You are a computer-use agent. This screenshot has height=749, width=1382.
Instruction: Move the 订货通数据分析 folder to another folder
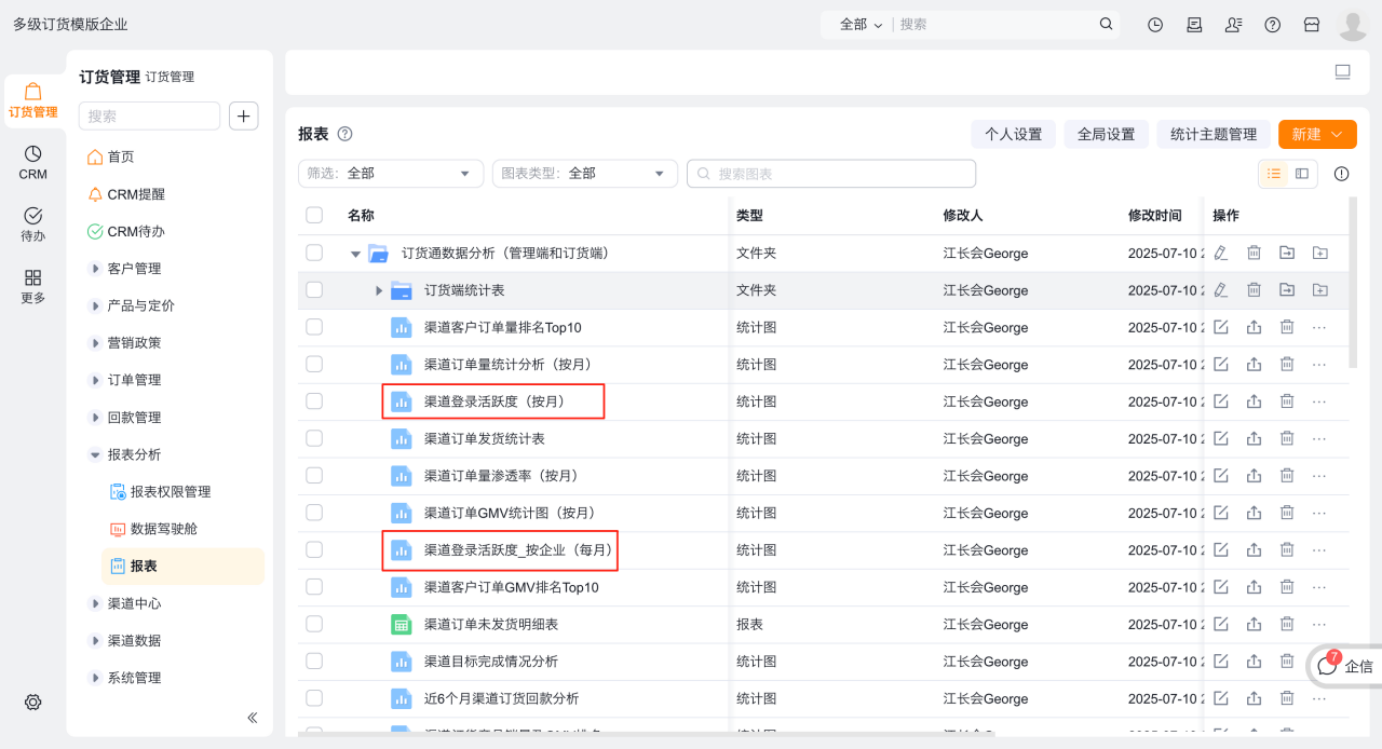tap(1286, 253)
